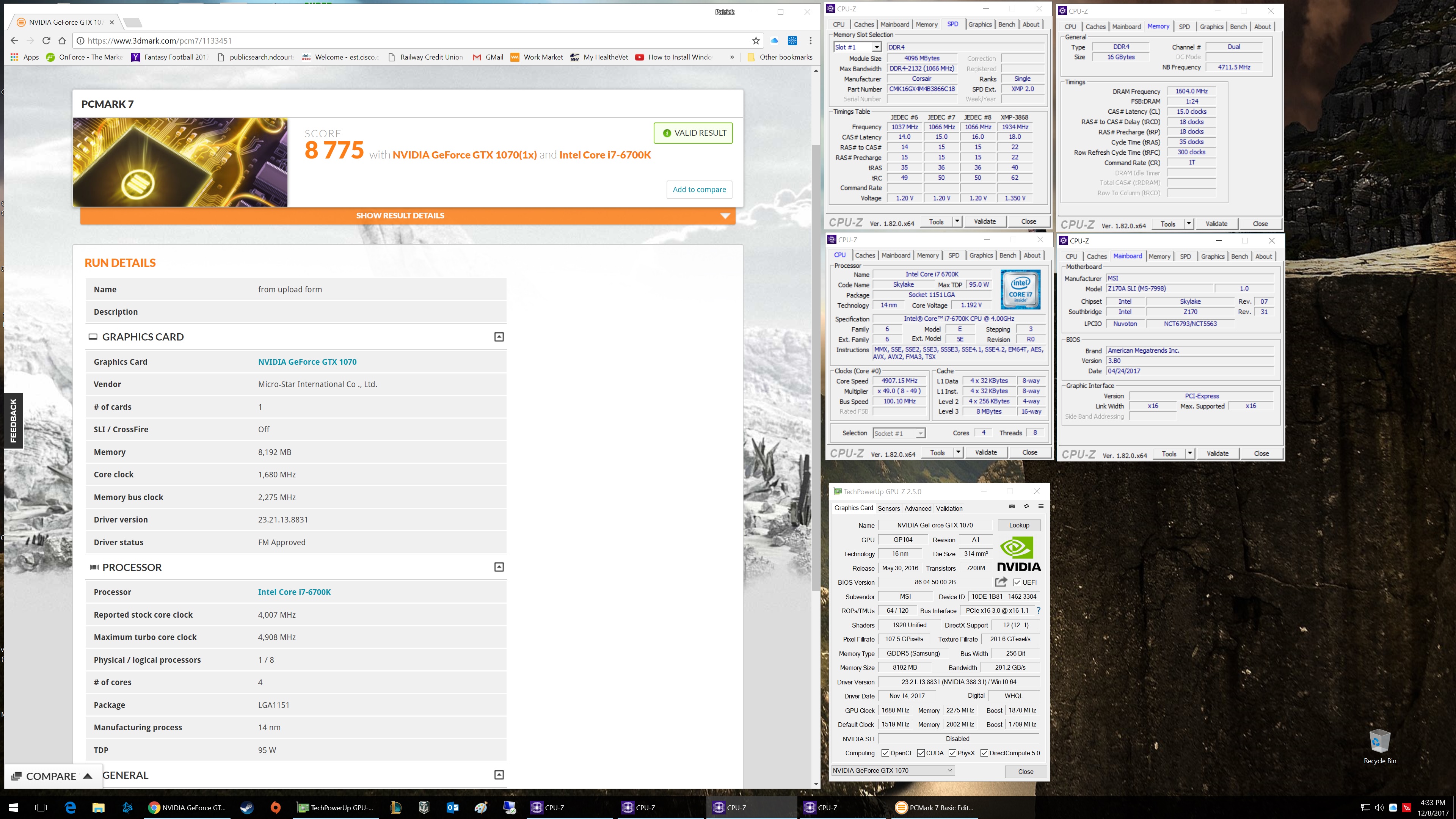Toggle the UEFI checkbox in GPU-Z
The width and height of the screenshot is (1456, 819).
tap(1017, 582)
